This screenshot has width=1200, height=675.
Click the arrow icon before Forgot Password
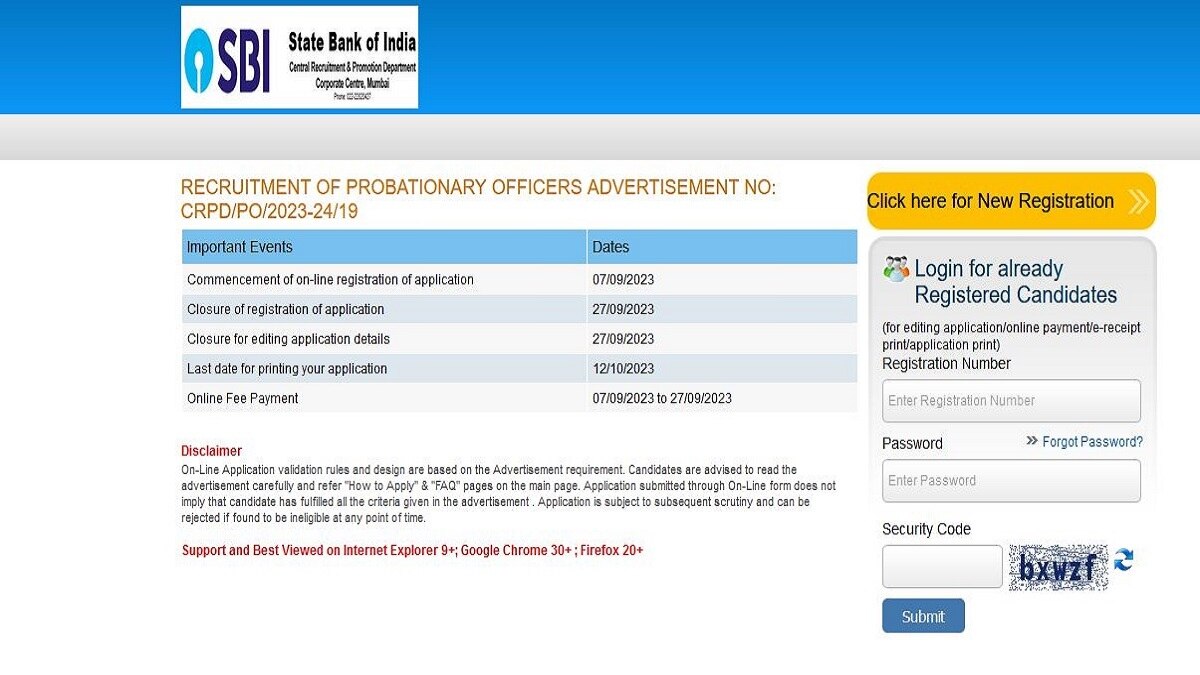coord(1031,441)
